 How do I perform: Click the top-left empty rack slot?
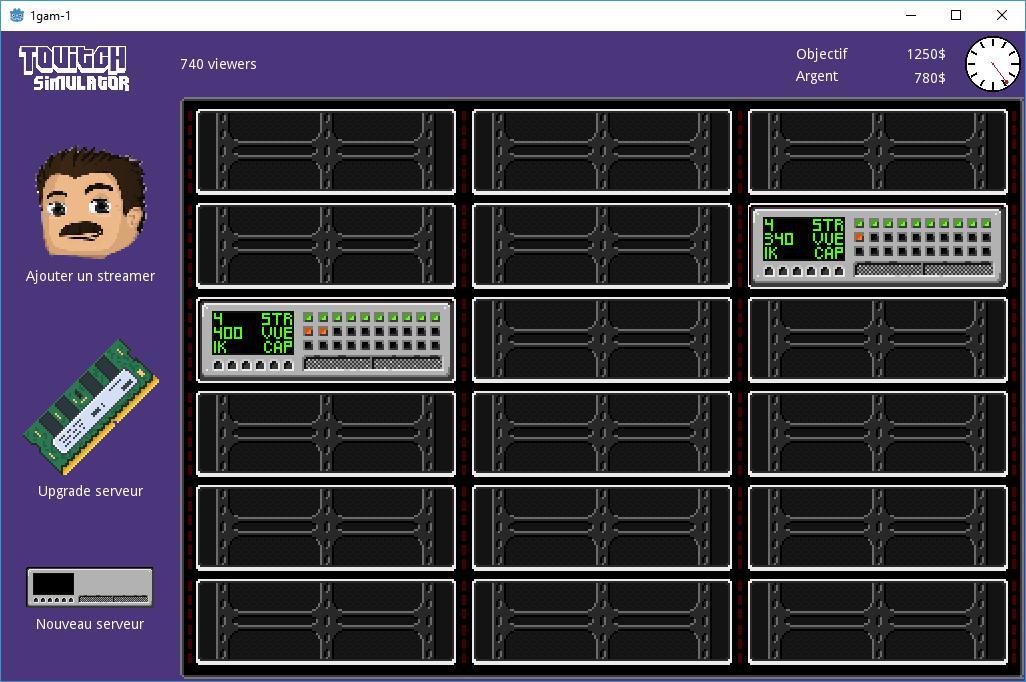[x=326, y=152]
